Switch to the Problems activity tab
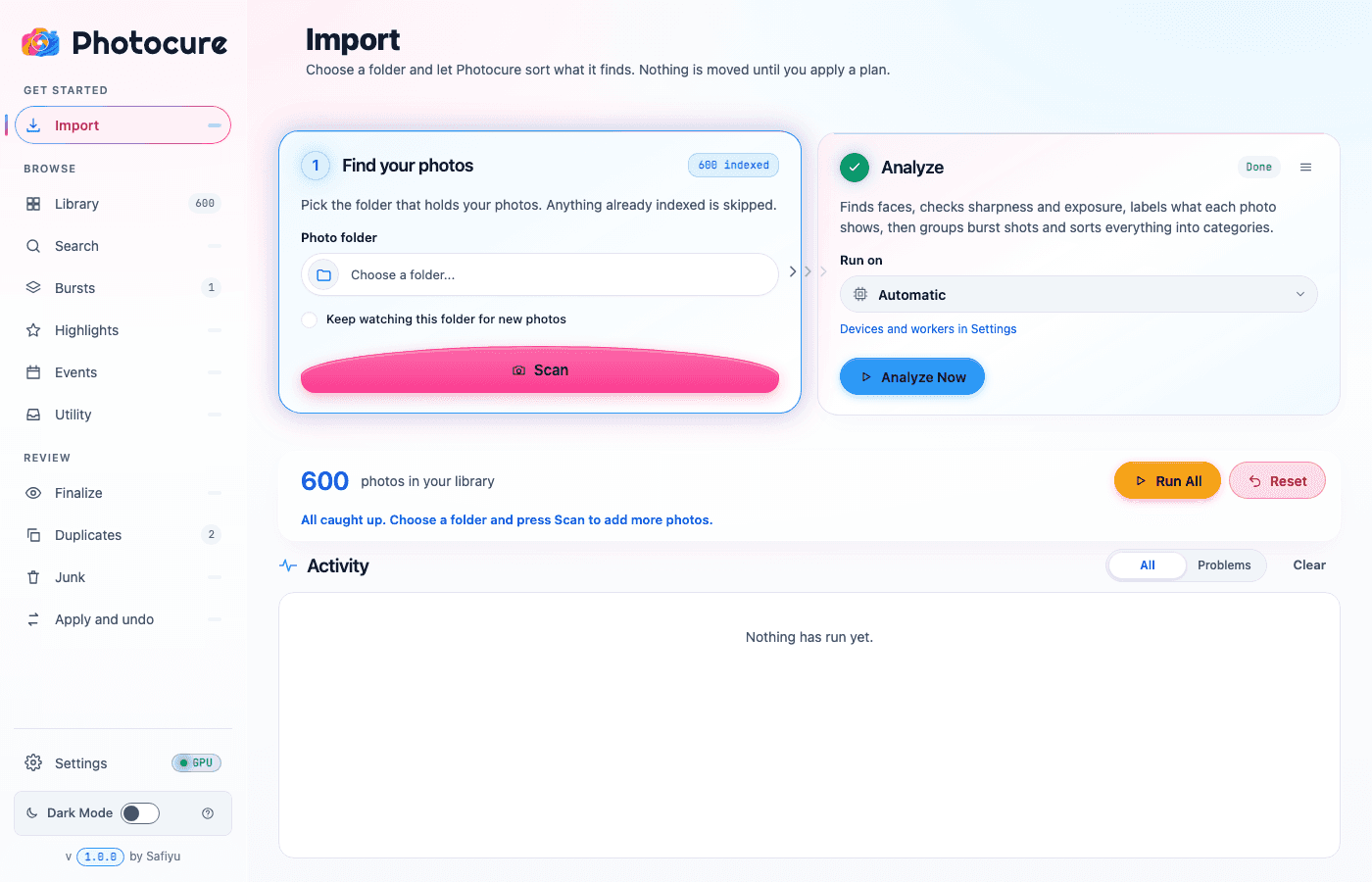This screenshot has width=1372, height=882. (x=1224, y=565)
